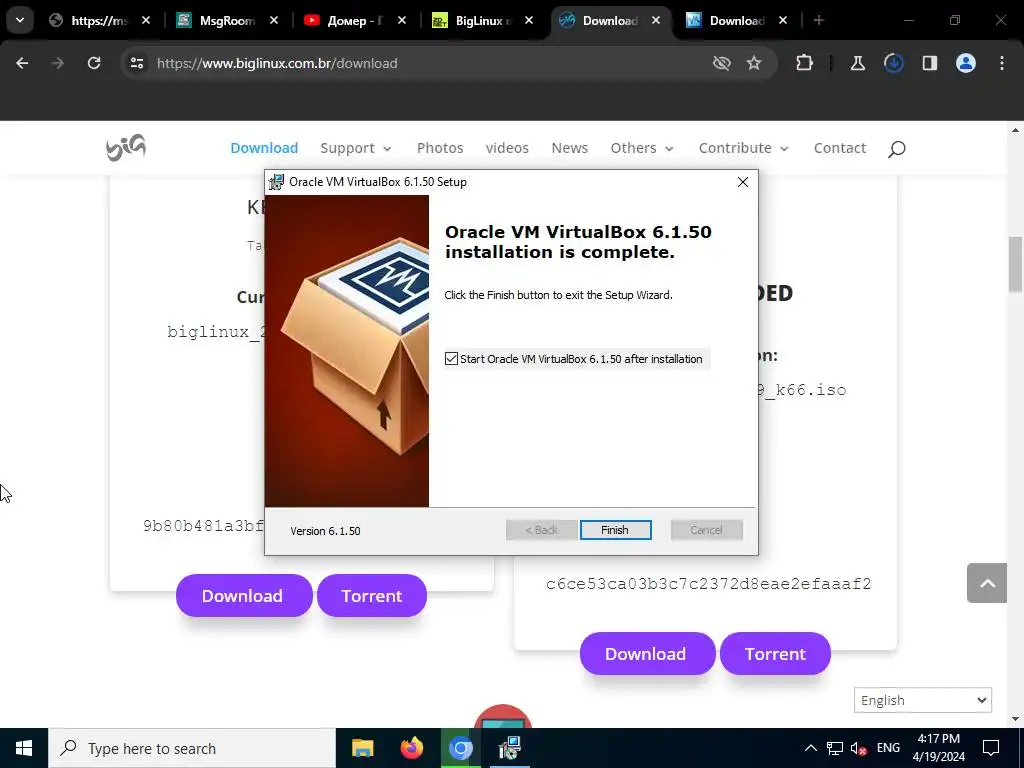Open the News nav link
1024x768 pixels.
tap(569, 148)
